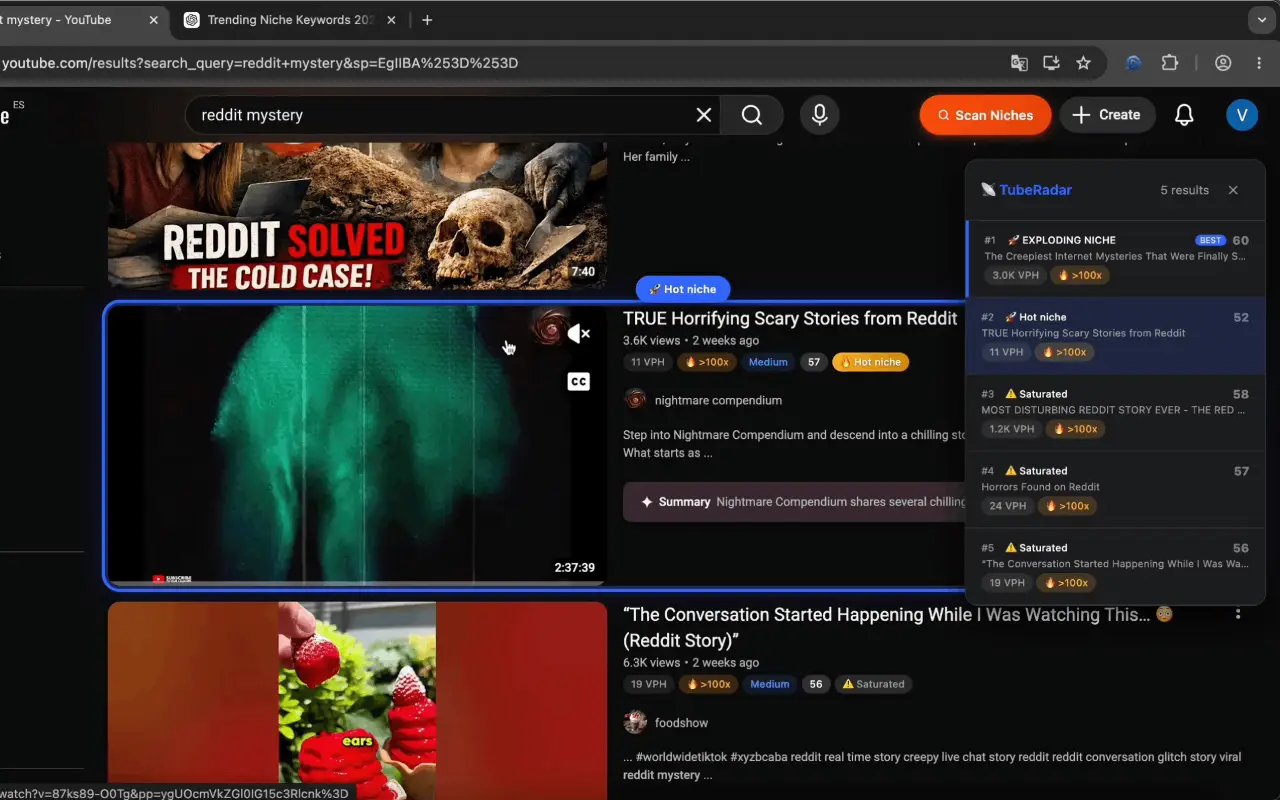Click the browser address bar URL
Image resolution: width=1280 pixels, height=800 pixels.
point(260,63)
